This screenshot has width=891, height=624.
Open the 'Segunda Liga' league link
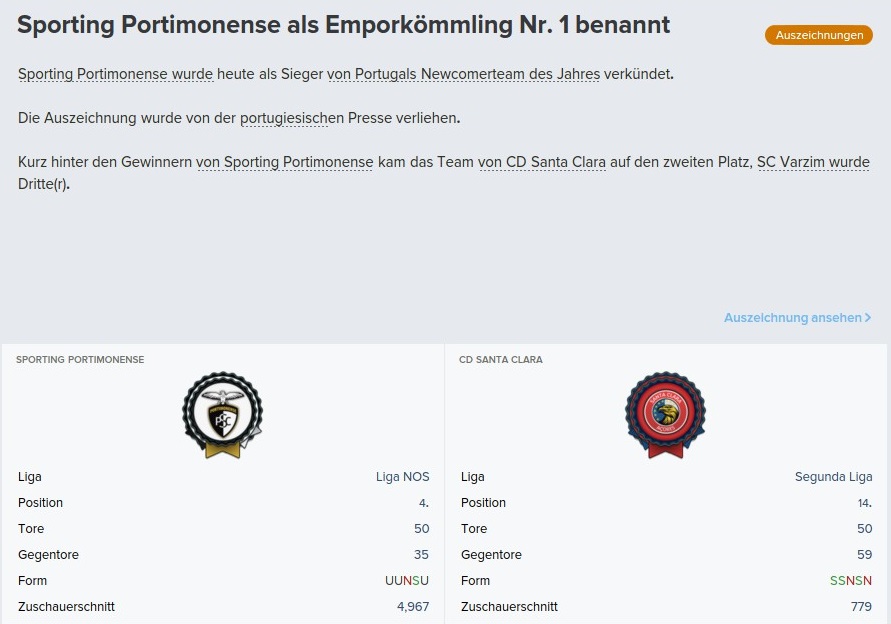[833, 477]
